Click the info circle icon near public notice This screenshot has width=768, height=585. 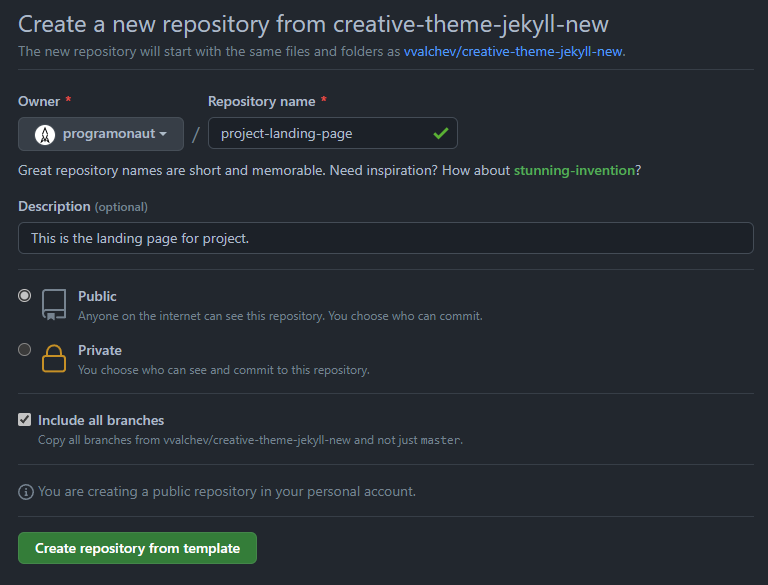pos(25,492)
